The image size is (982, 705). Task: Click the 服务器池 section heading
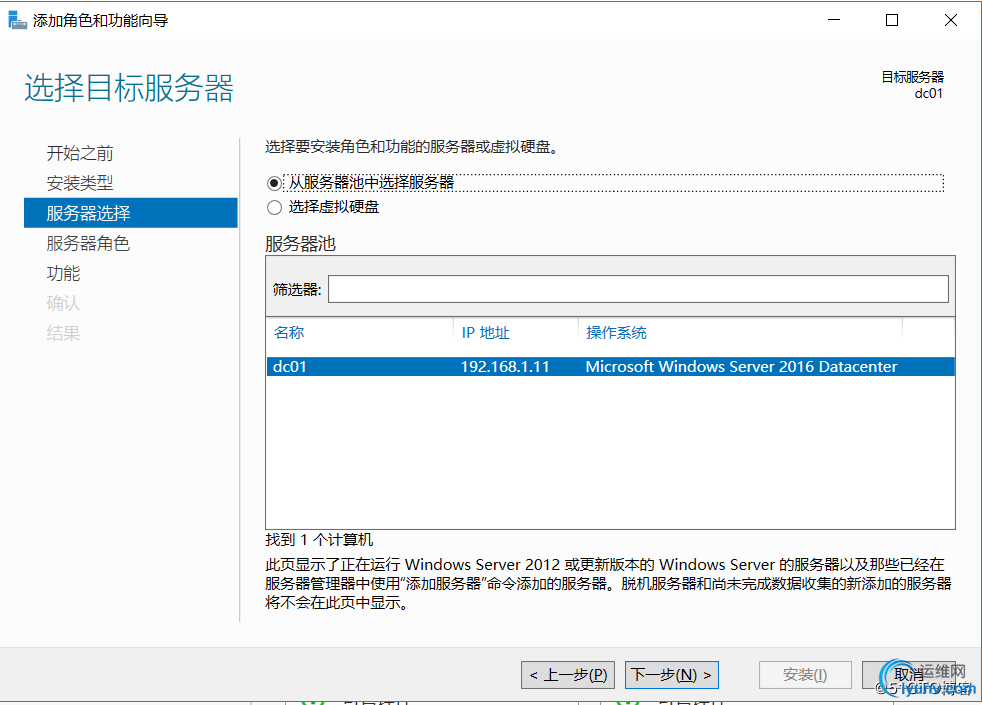tap(301, 244)
